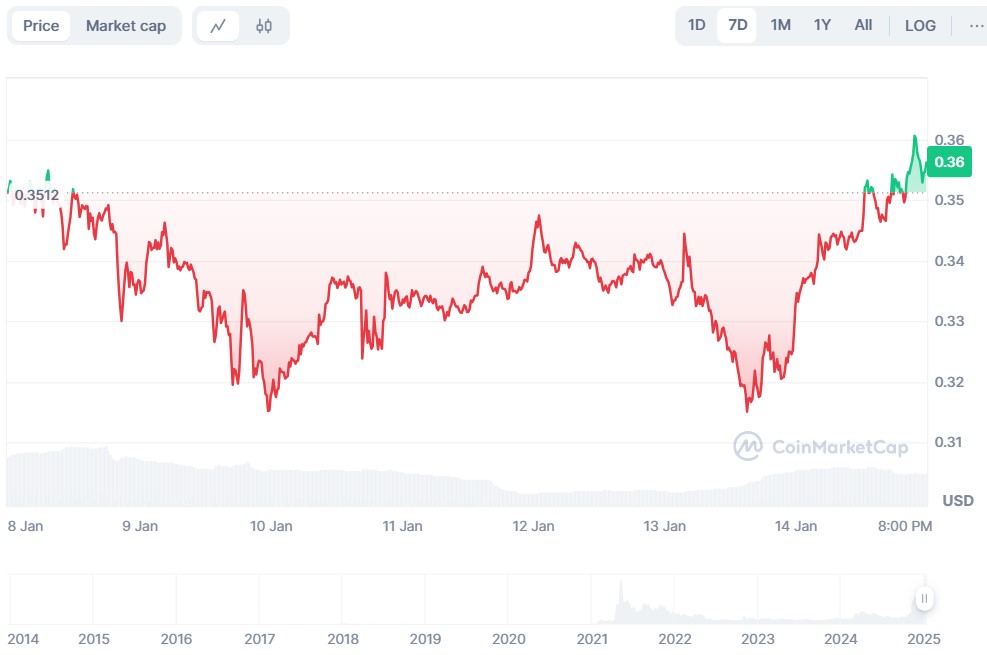The image size is (987, 655).
Task: Choose the 1Y time range
Action: click(822, 25)
